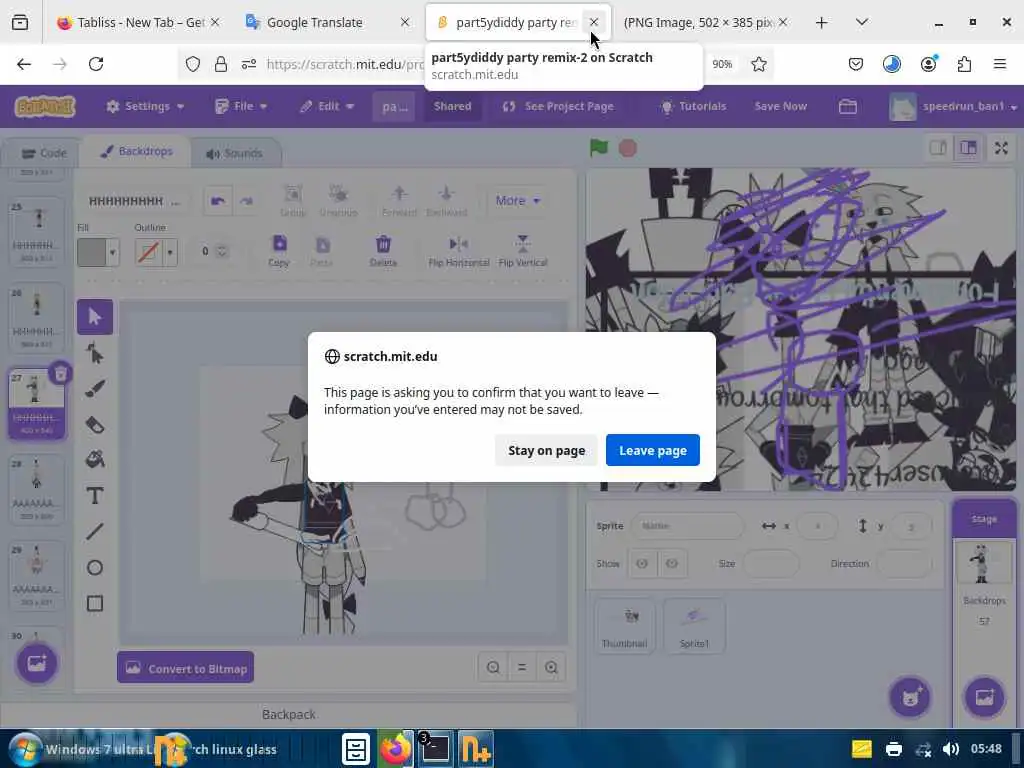Click Stay on page button
The width and height of the screenshot is (1024, 768).
click(546, 450)
